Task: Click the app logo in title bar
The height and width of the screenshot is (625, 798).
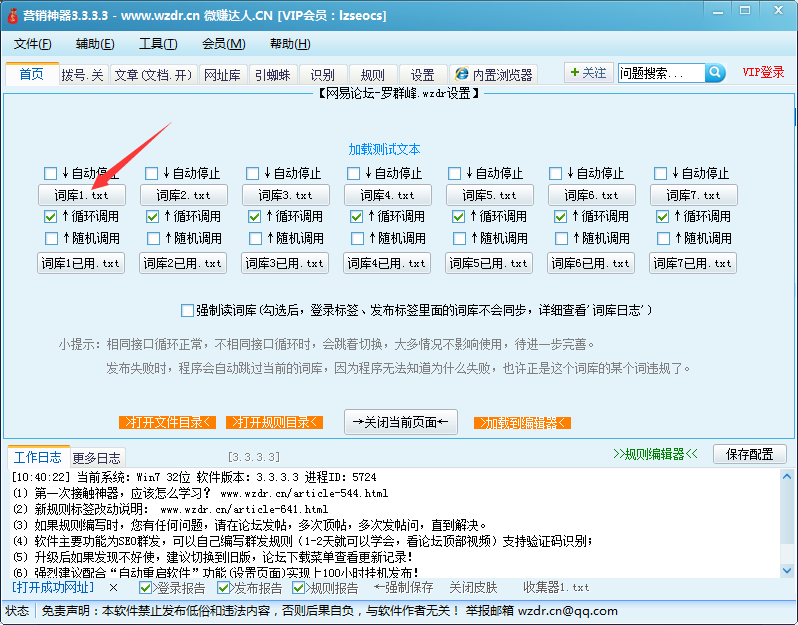Action: pos(12,15)
